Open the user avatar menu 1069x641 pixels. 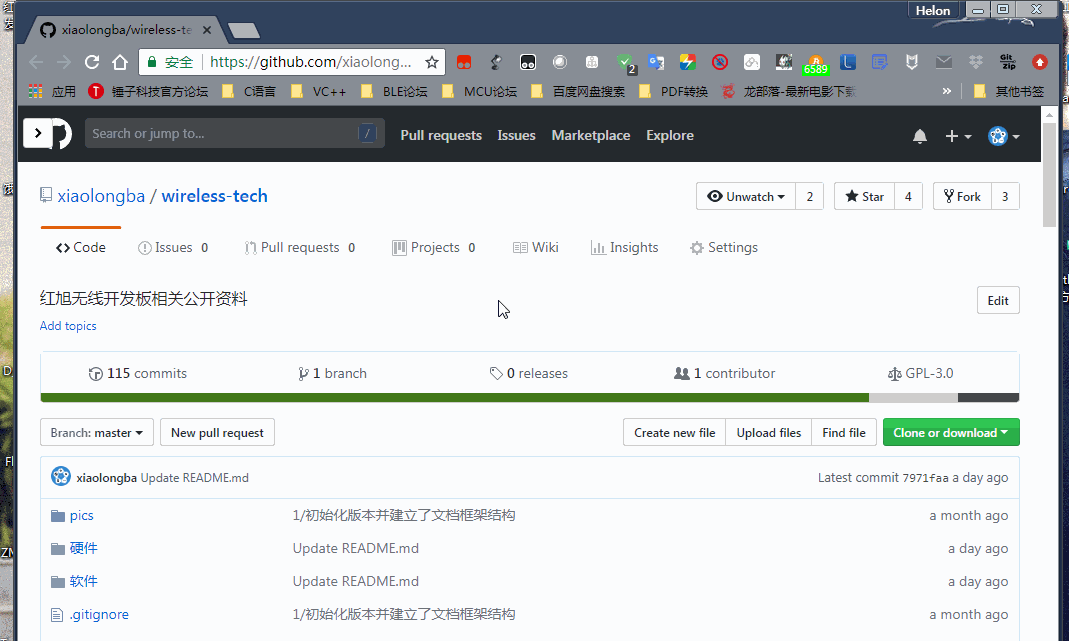pyautogui.click(x=1004, y=136)
